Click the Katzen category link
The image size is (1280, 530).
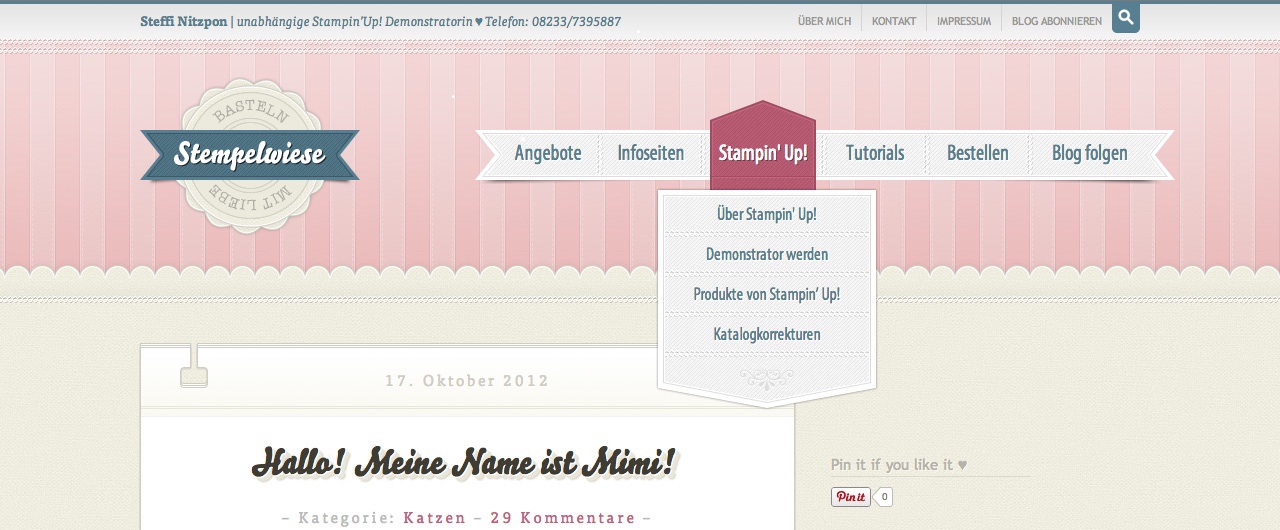click(435, 518)
